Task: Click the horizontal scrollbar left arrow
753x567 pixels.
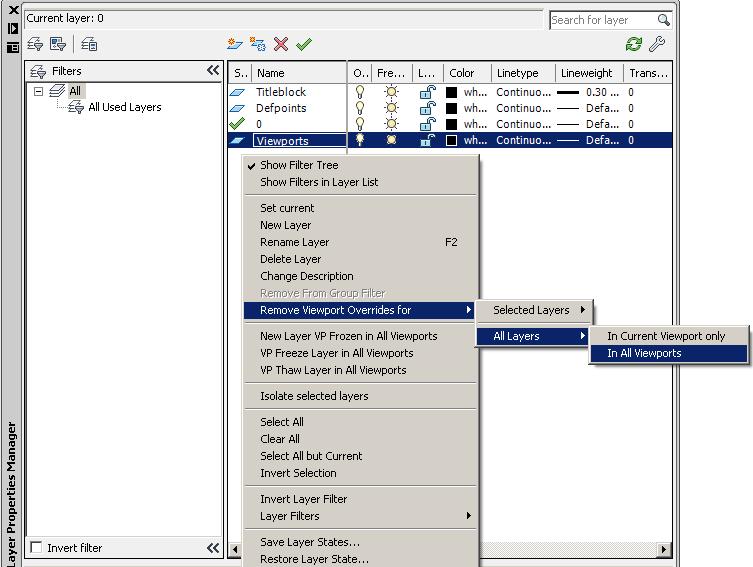Action: click(235, 549)
